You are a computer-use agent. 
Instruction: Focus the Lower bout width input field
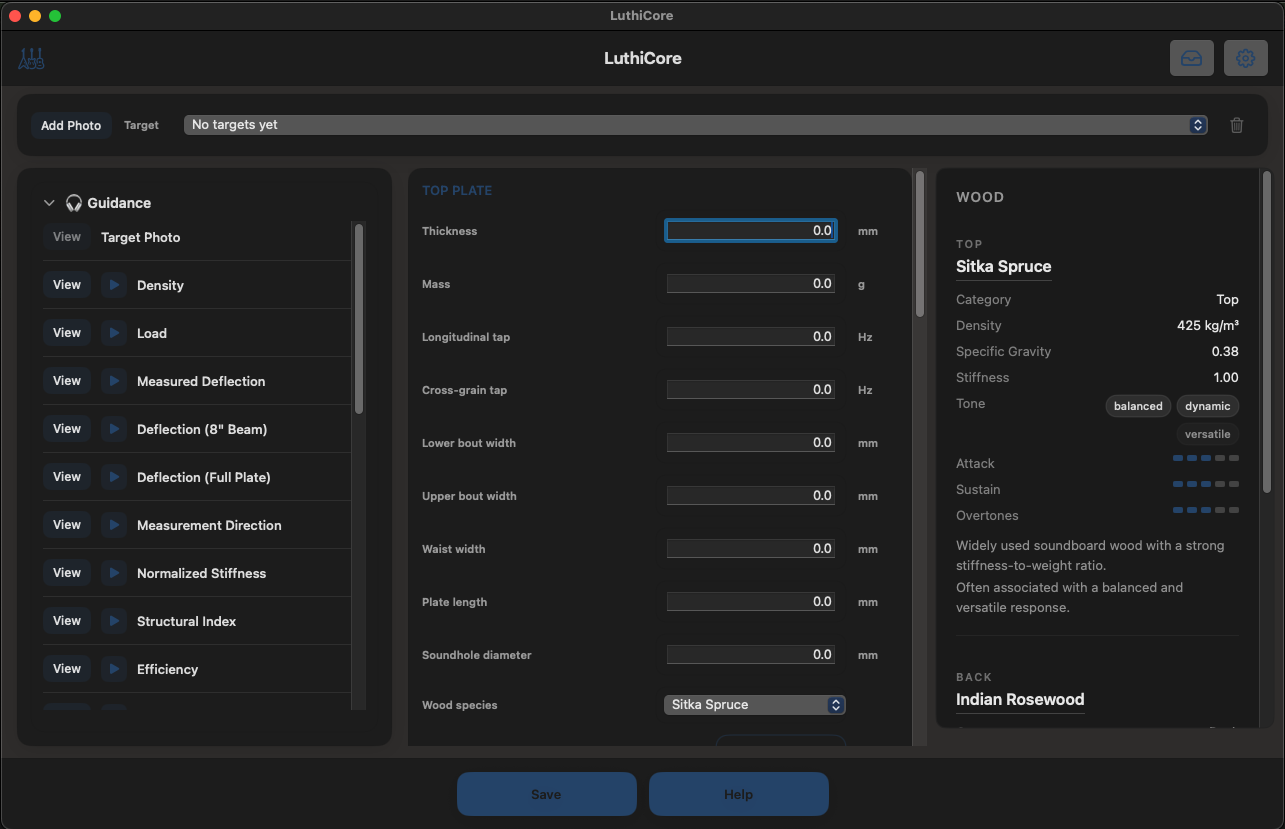(x=751, y=443)
